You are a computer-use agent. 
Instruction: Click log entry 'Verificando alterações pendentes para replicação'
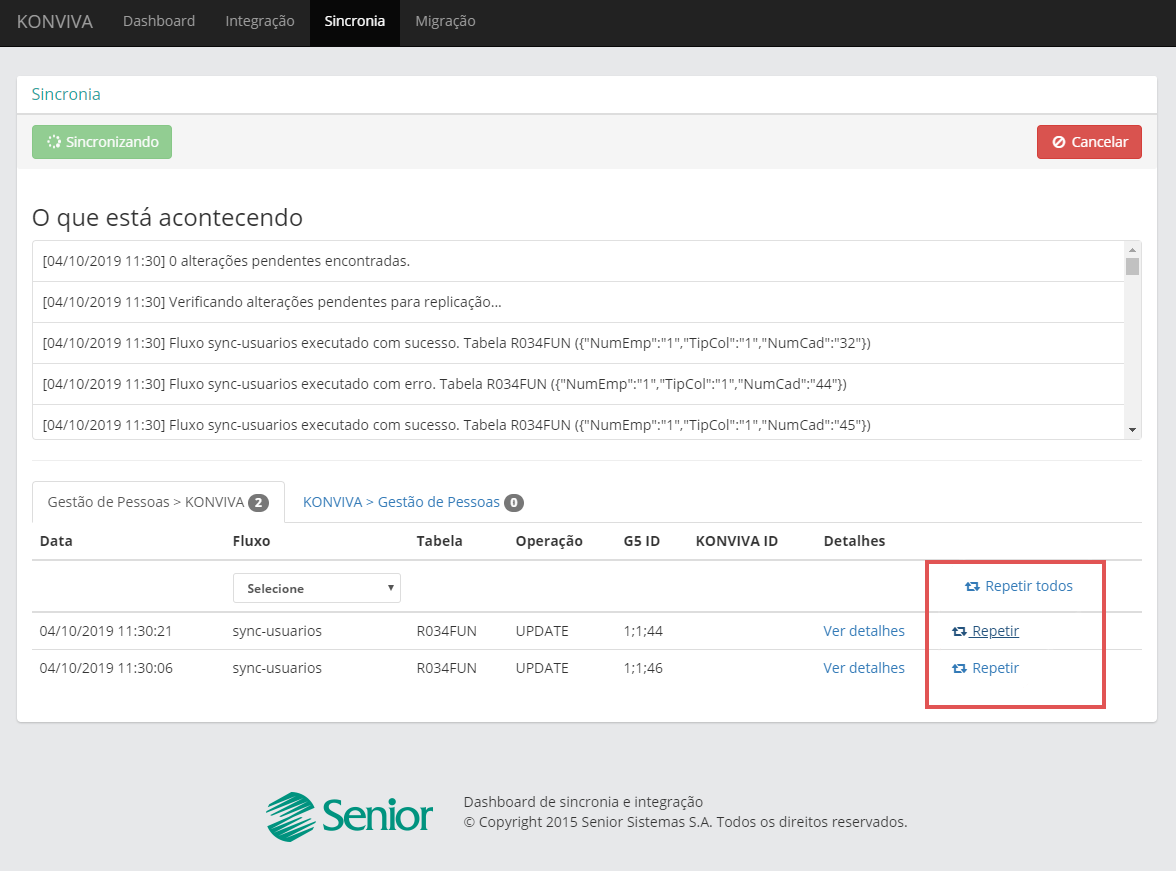tap(578, 302)
